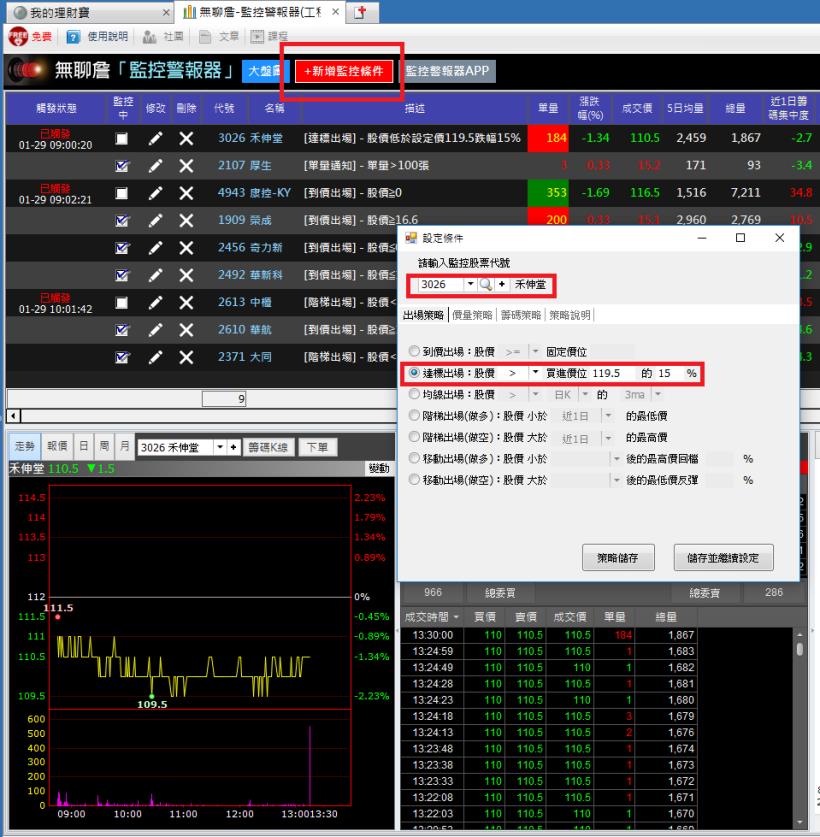This screenshot has height=837, width=820.
Task: Switch to 策略說明 tab
Action: 569,315
